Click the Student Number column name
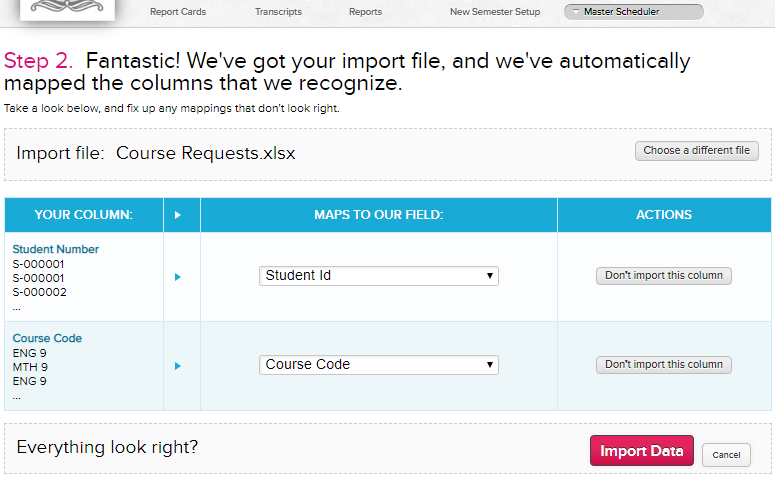 click(x=56, y=249)
